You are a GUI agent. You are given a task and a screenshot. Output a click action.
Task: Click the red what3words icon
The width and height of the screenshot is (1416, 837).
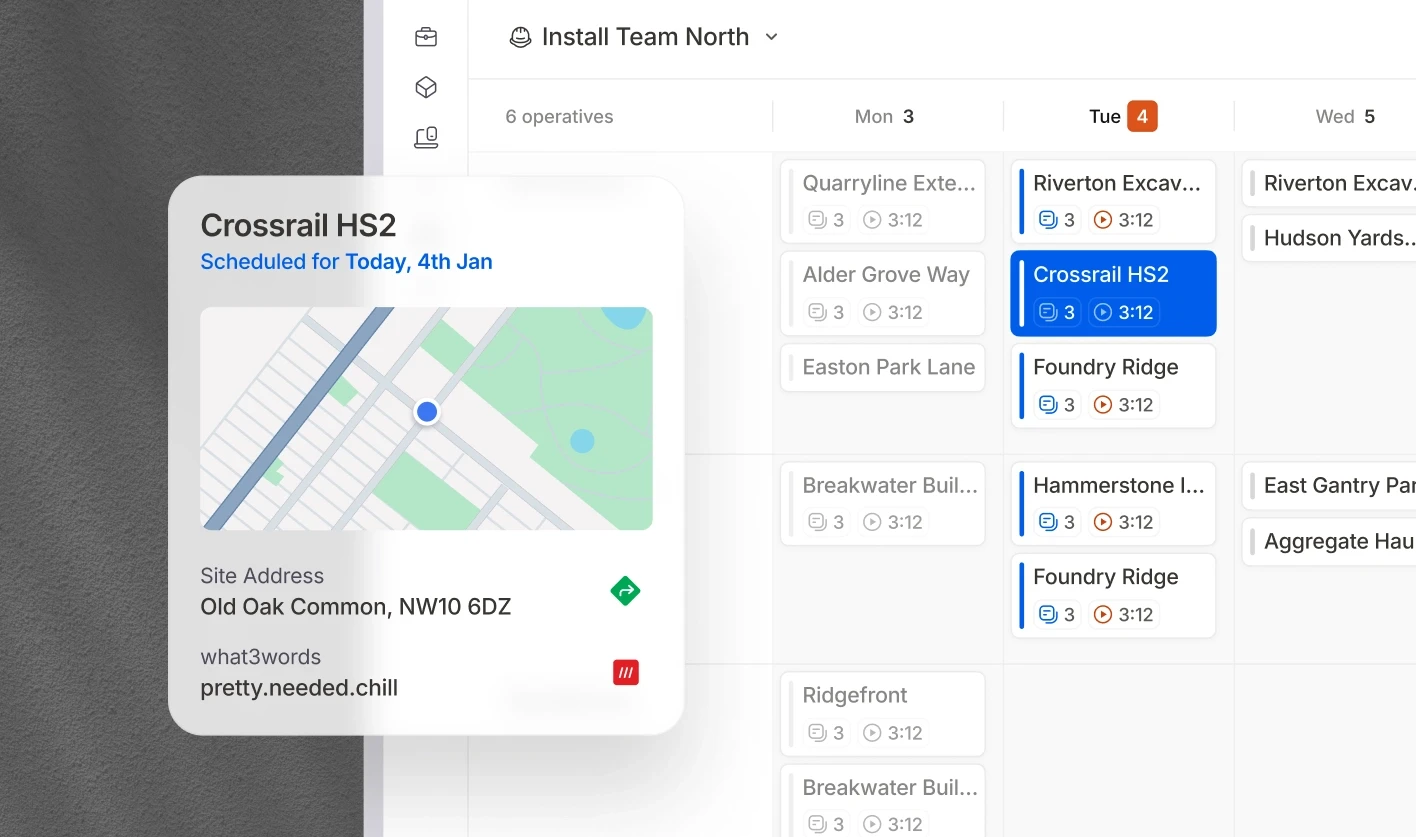625,672
